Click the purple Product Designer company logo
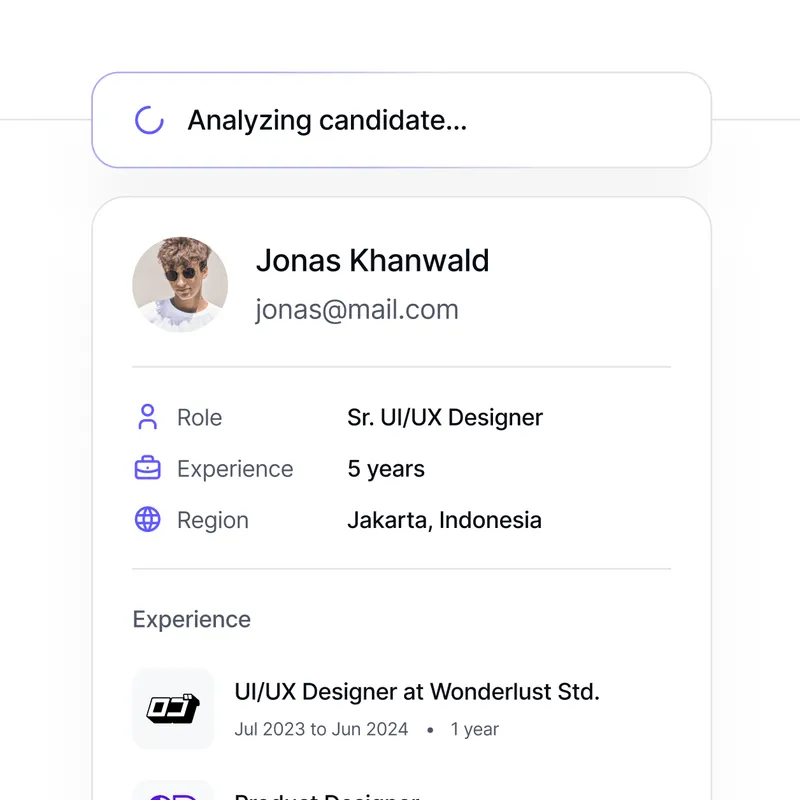This screenshot has width=800, height=800. [x=173, y=792]
